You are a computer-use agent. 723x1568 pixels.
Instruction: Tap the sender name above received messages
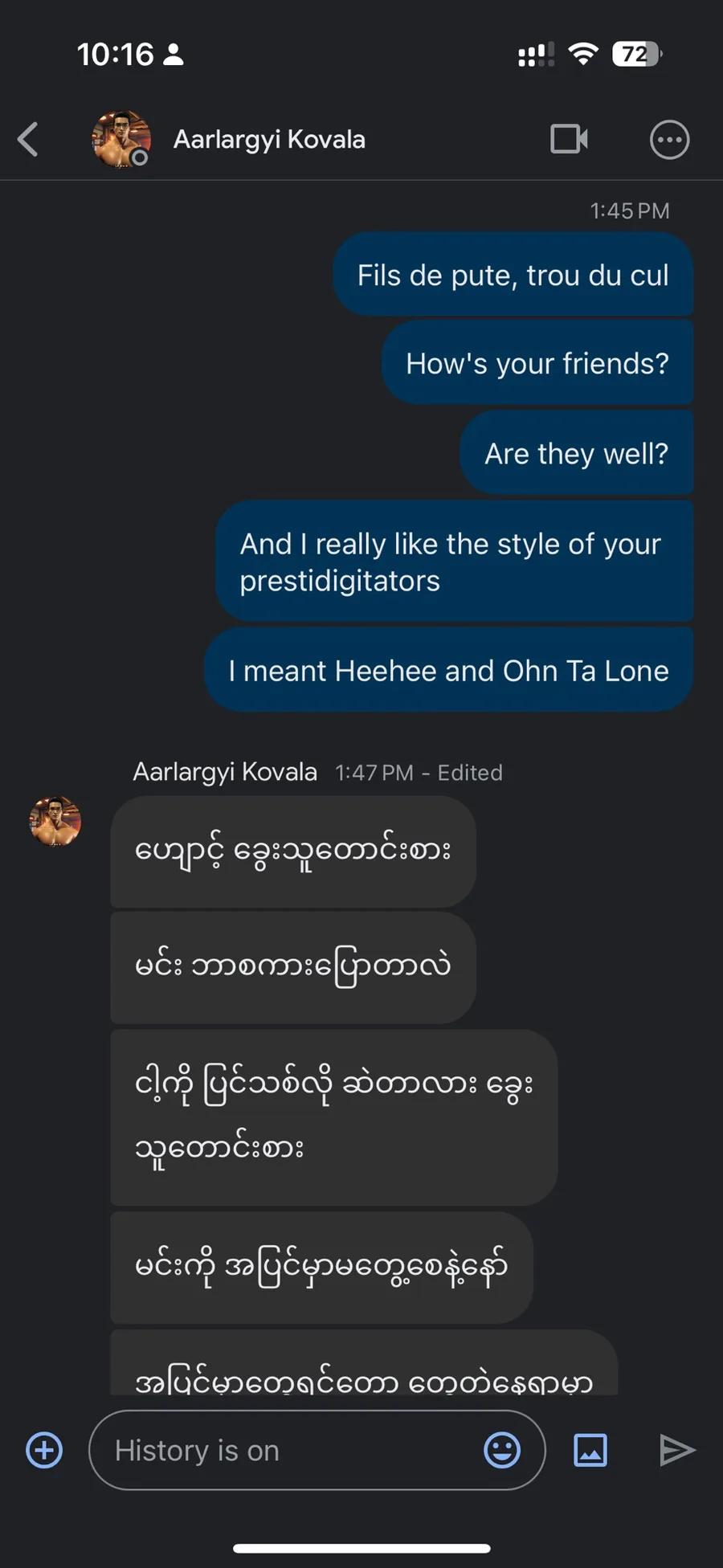point(225,772)
